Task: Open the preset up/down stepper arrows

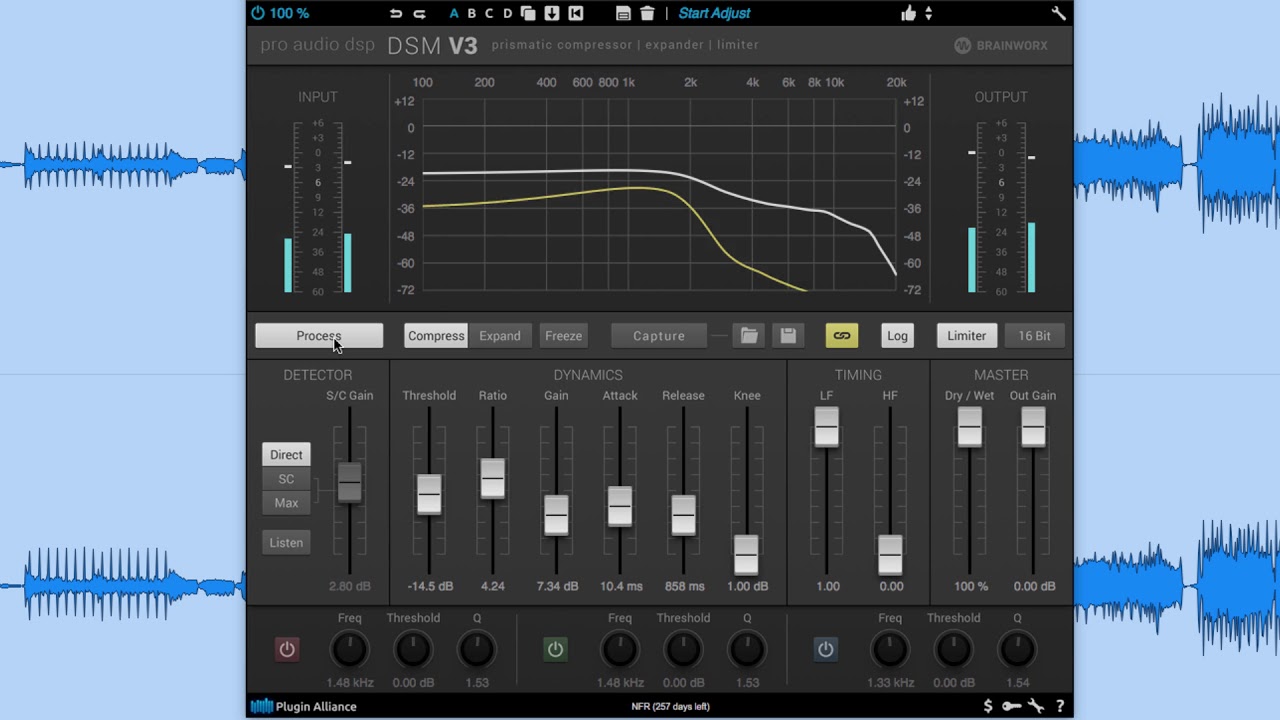Action: click(x=929, y=13)
